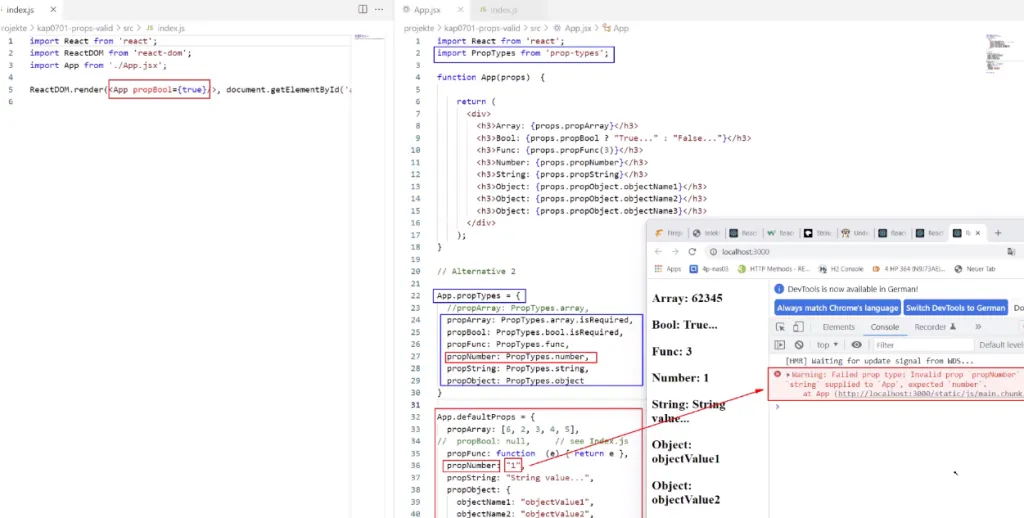Image resolution: width=1024 pixels, height=518 pixels.
Task: Click Switch DevTools to German button
Action: [955, 308]
